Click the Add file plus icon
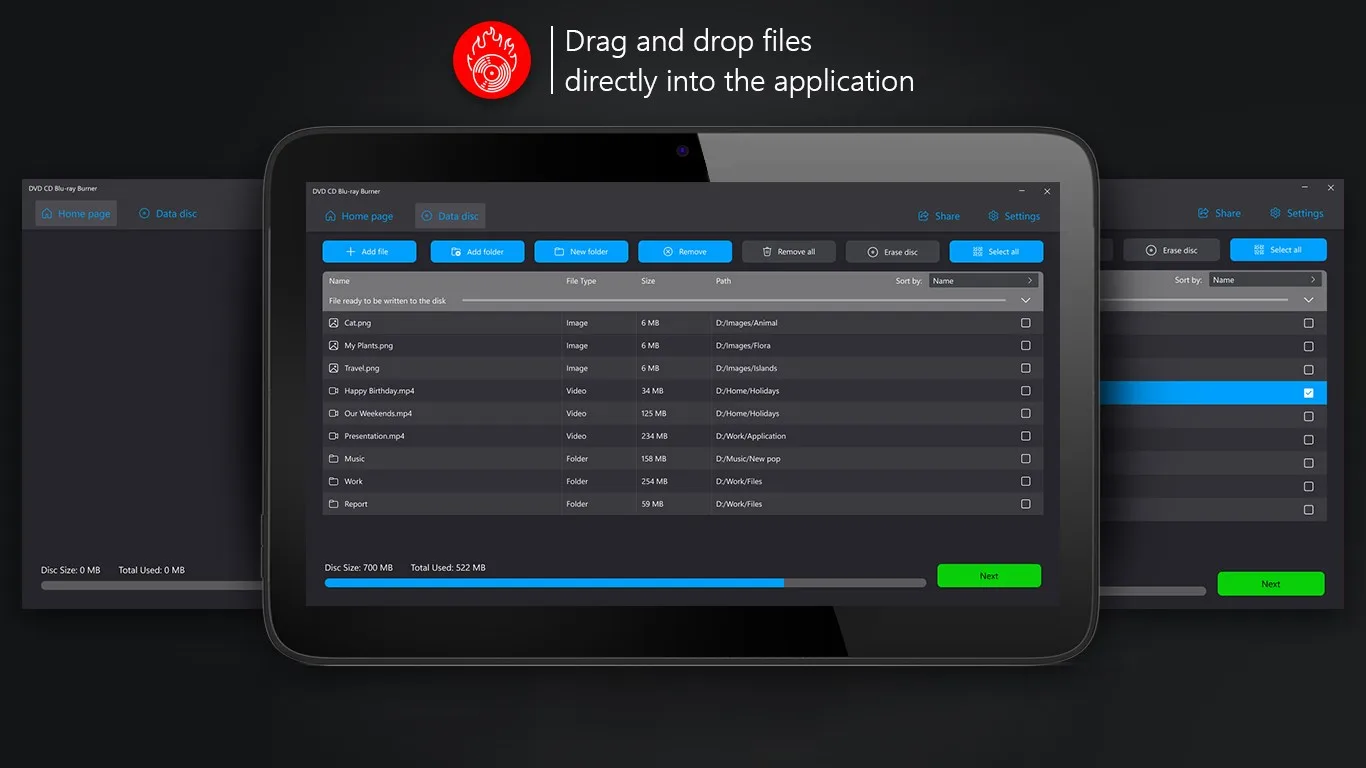 tap(351, 252)
